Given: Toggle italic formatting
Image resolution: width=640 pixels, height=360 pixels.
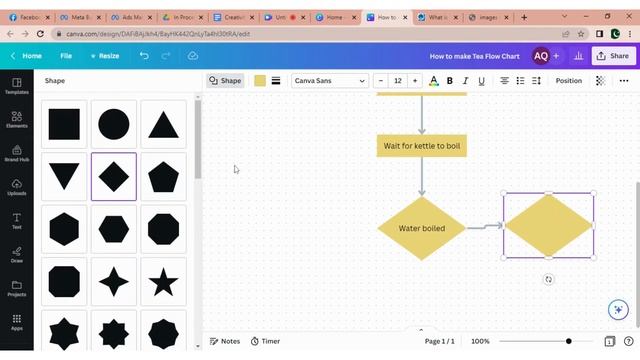Looking at the screenshot, I should (x=465, y=81).
